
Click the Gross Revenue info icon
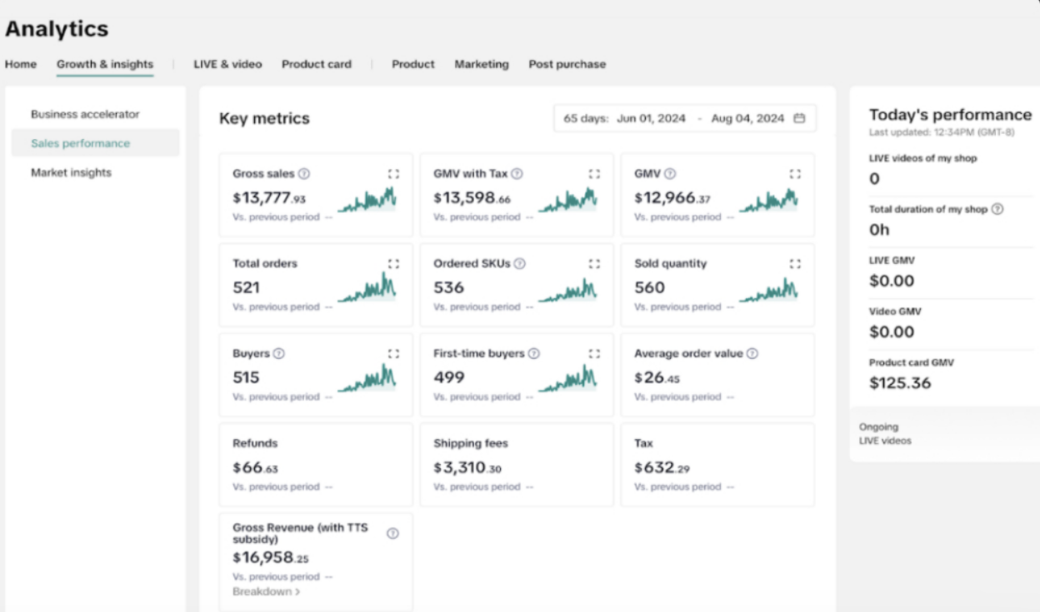coord(393,533)
